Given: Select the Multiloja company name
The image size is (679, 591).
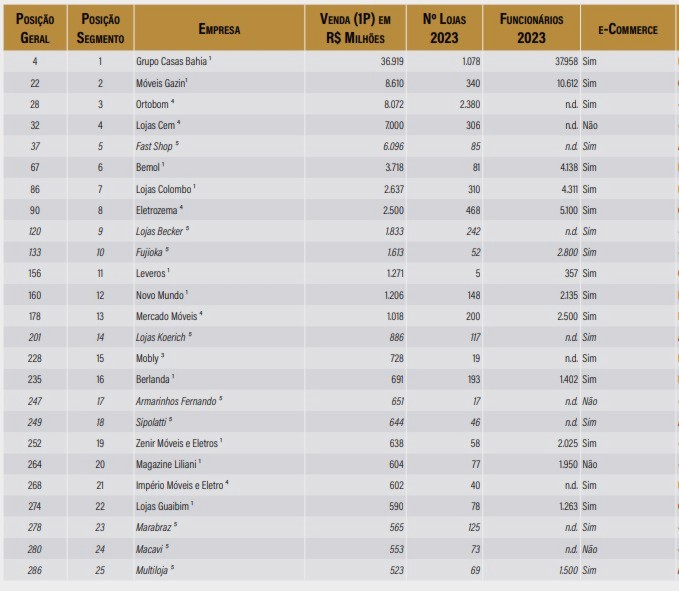Looking at the screenshot, I should pyautogui.click(x=154, y=569).
